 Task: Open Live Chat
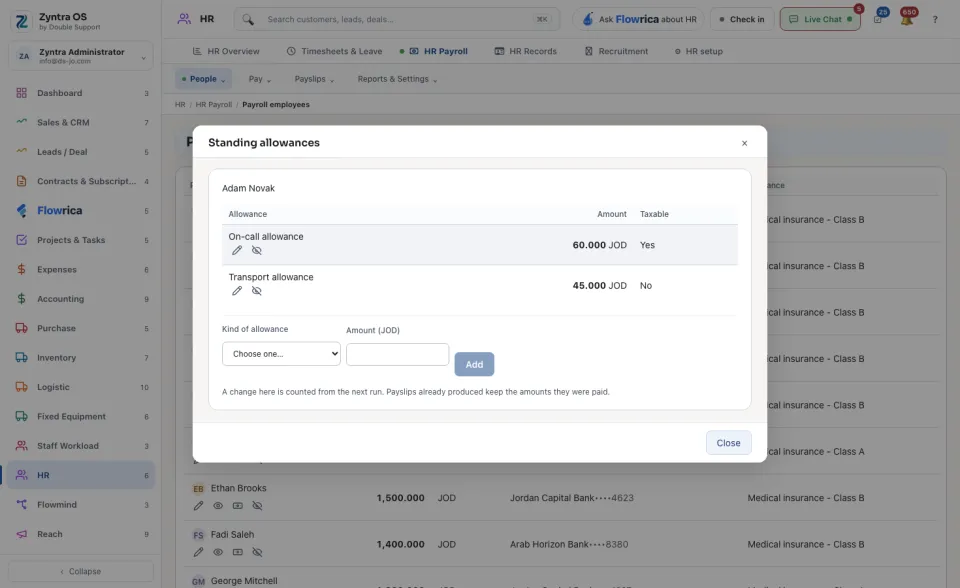[x=820, y=19]
